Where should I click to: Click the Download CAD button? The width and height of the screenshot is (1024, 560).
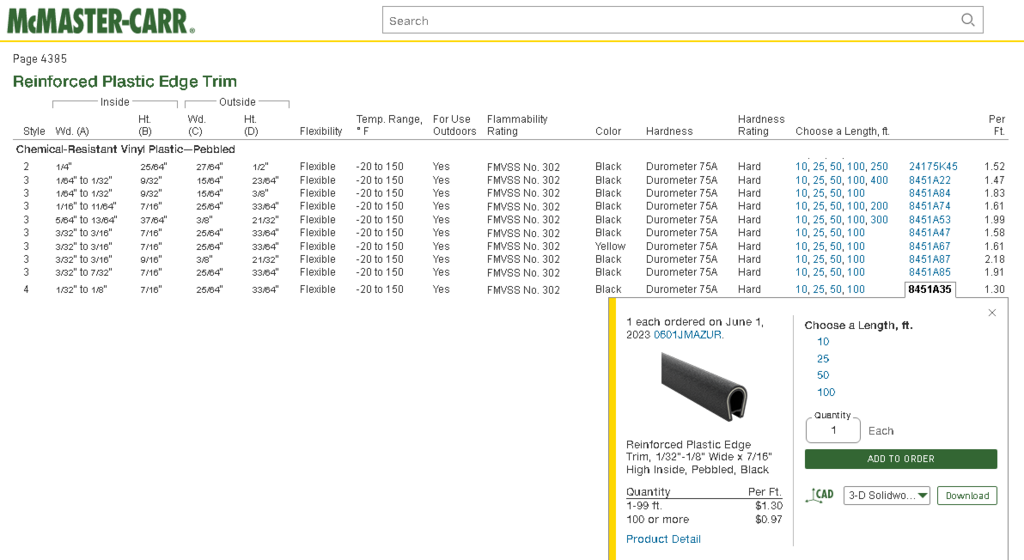pos(966,495)
